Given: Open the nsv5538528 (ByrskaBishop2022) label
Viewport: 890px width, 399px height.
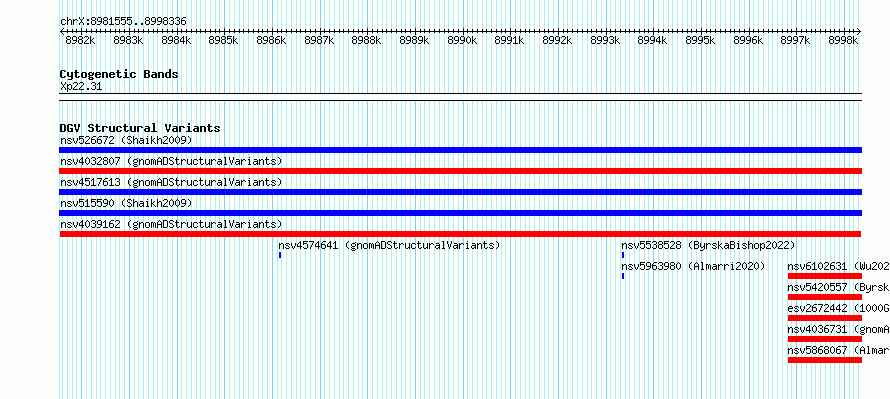Looking at the screenshot, I should coord(708,245).
